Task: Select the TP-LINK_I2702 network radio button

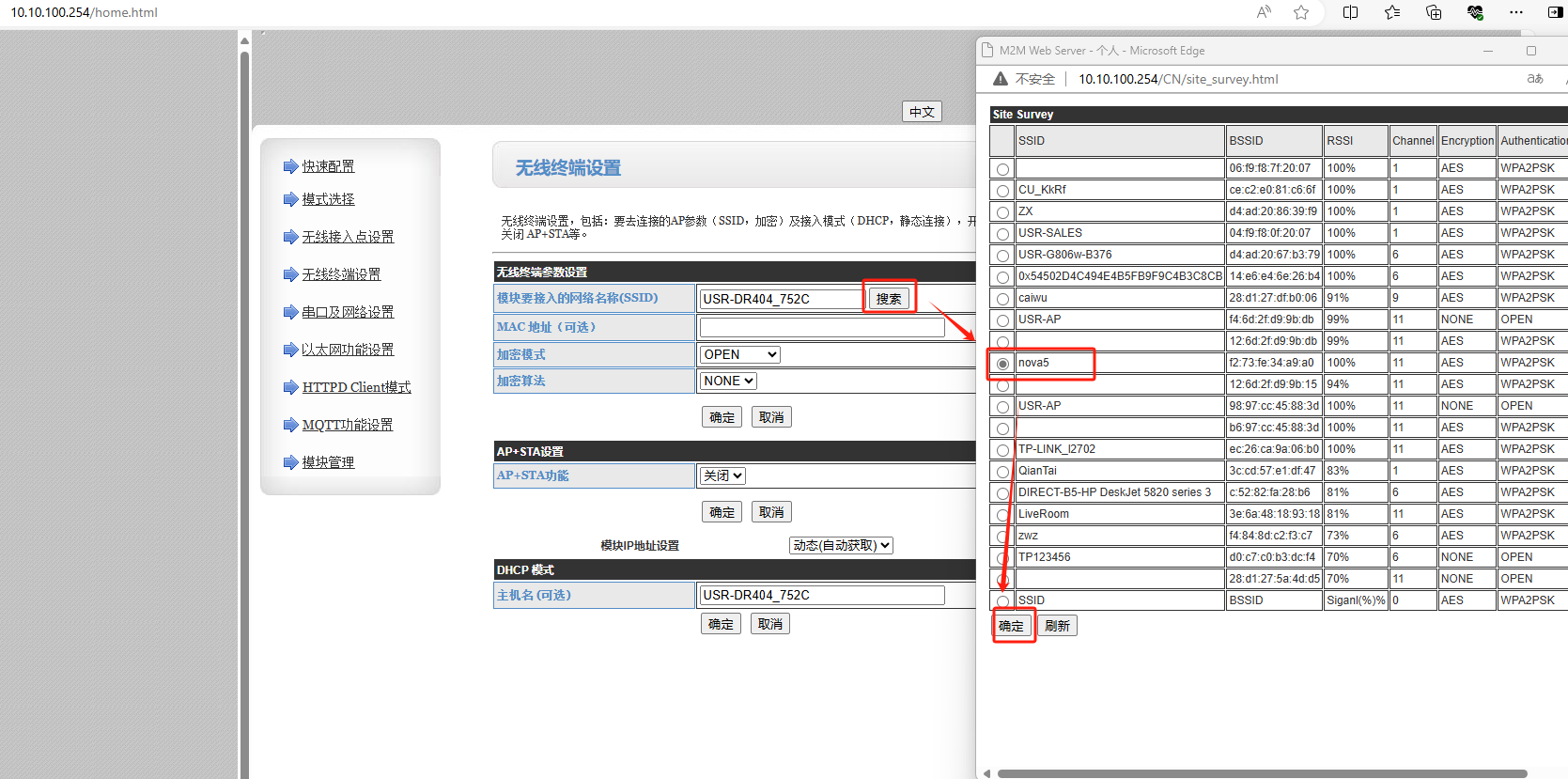Action: point(1002,450)
